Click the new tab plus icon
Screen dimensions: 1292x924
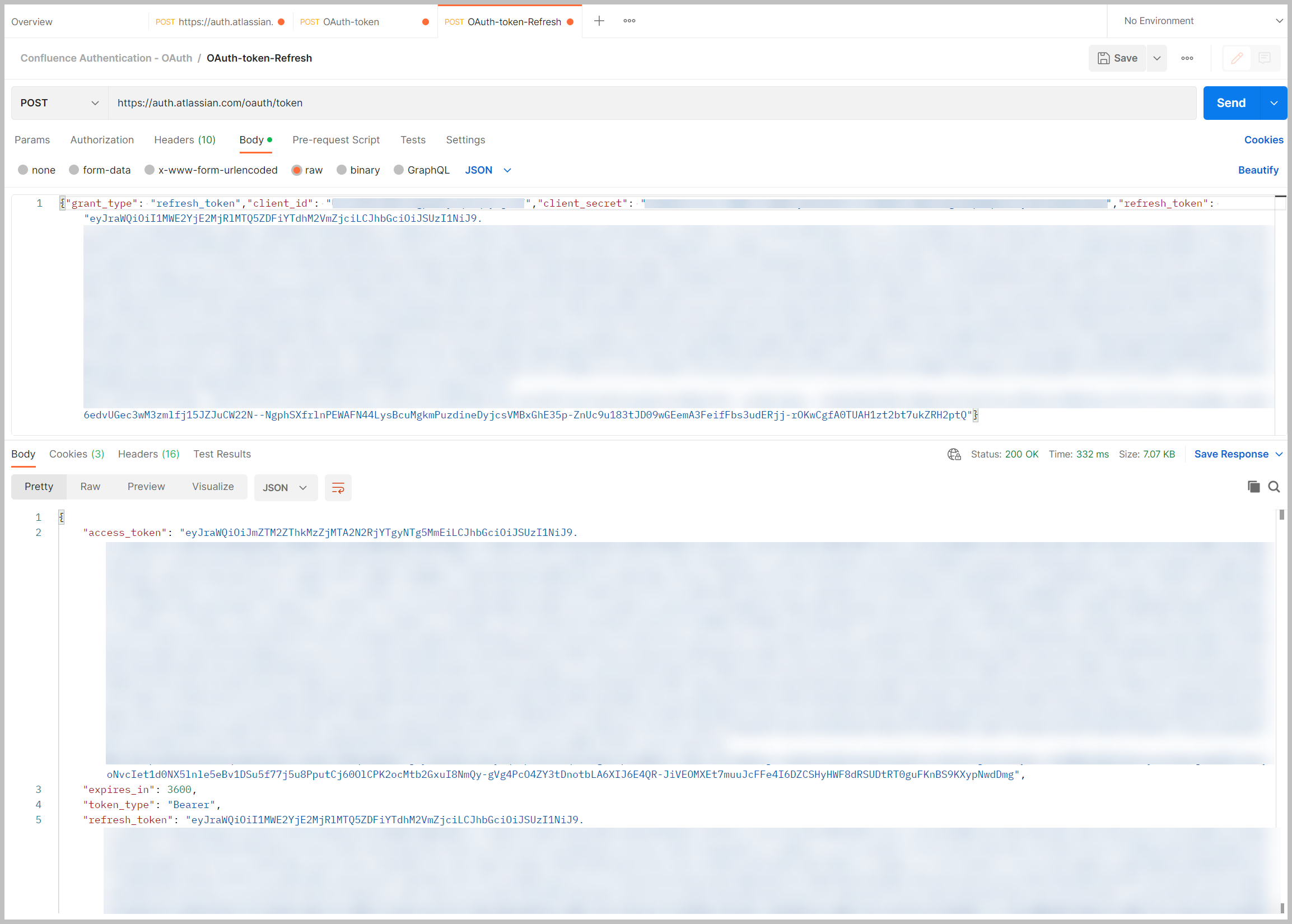tap(599, 21)
